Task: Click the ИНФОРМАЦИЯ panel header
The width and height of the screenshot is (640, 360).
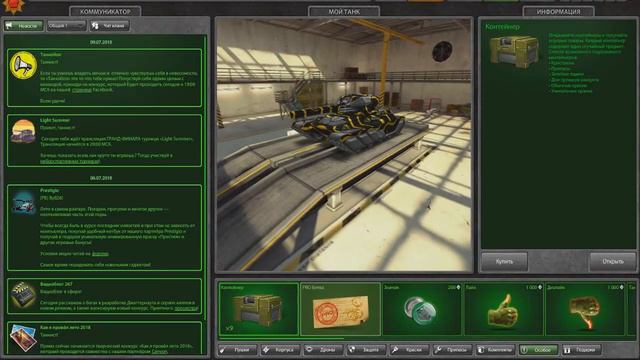Action: click(558, 11)
